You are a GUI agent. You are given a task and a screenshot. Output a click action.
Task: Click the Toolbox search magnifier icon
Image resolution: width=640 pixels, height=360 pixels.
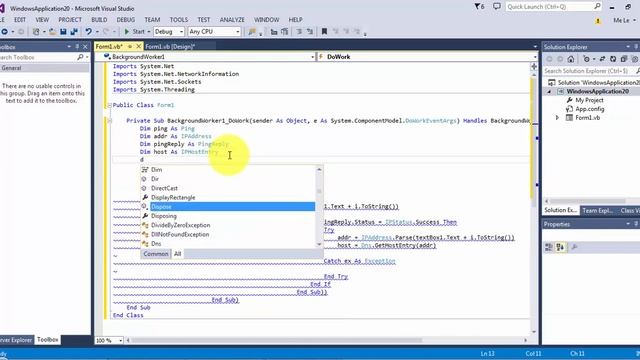(x=80, y=58)
